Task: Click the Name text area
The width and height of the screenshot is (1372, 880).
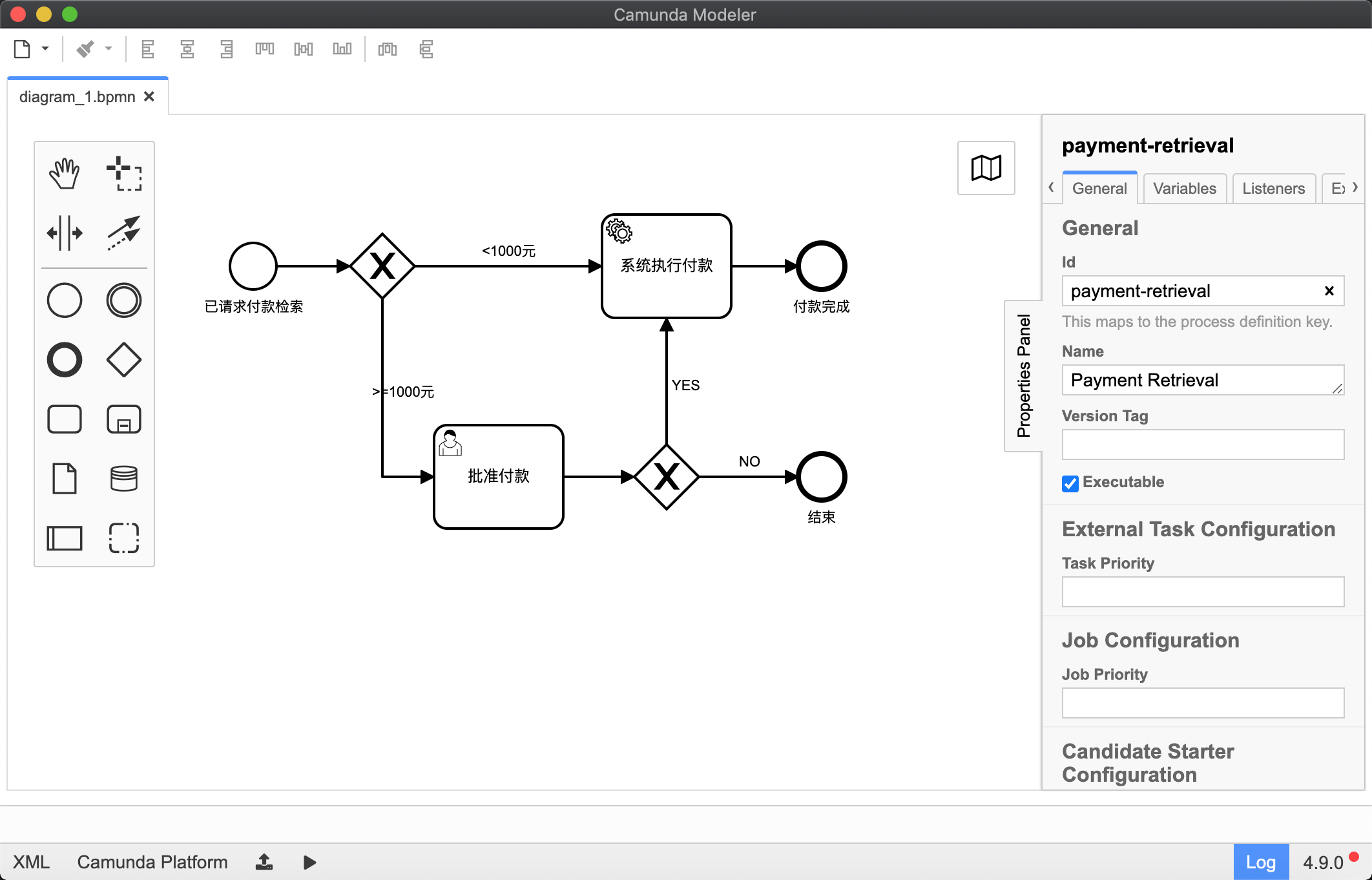Action: pyautogui.click(x=1203, y=380)
